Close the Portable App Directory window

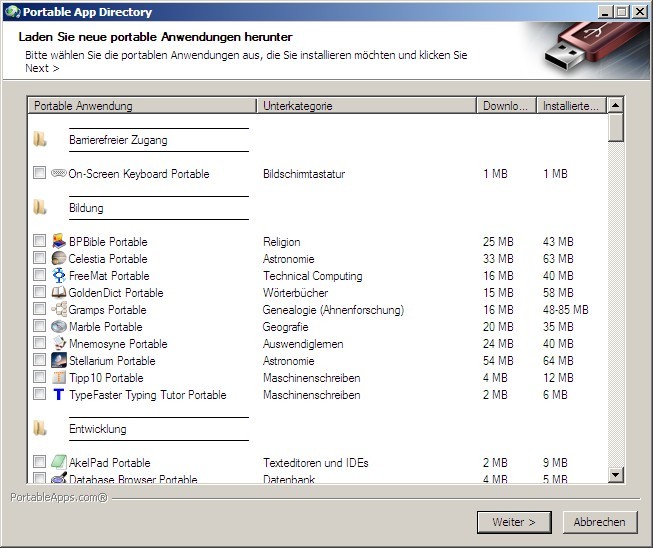639,12
